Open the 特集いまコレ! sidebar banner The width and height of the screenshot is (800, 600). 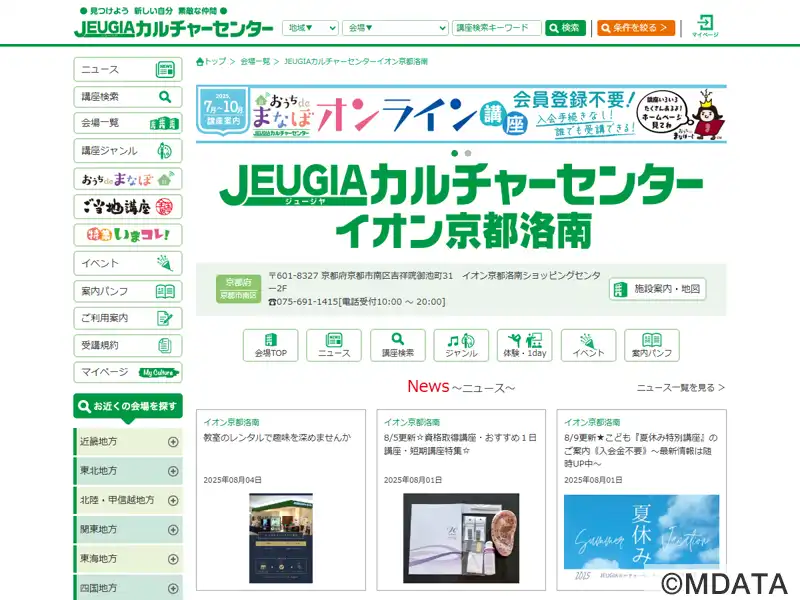click(128, 235)
